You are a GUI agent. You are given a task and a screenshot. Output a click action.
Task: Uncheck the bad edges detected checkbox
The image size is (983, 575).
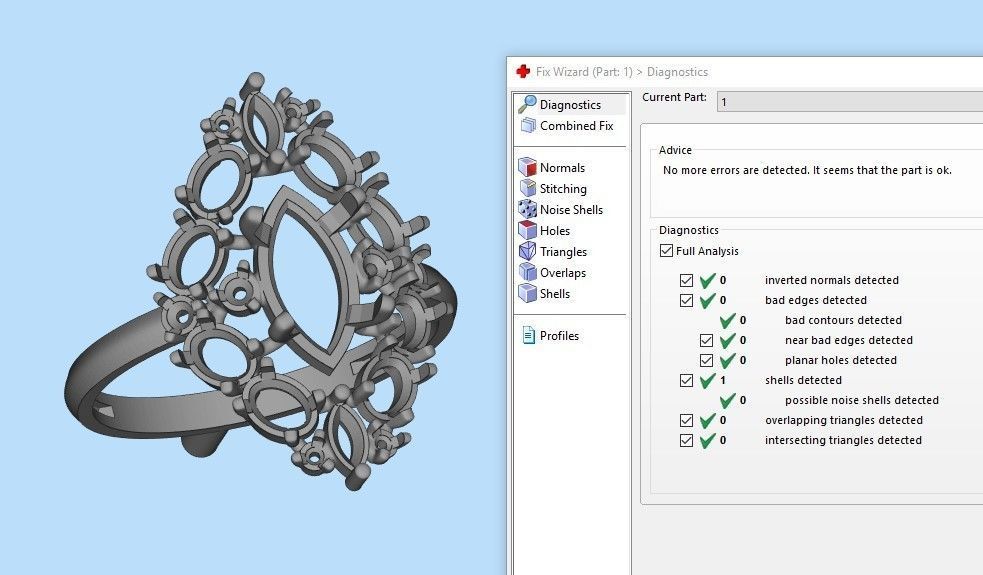click(686, 300)
